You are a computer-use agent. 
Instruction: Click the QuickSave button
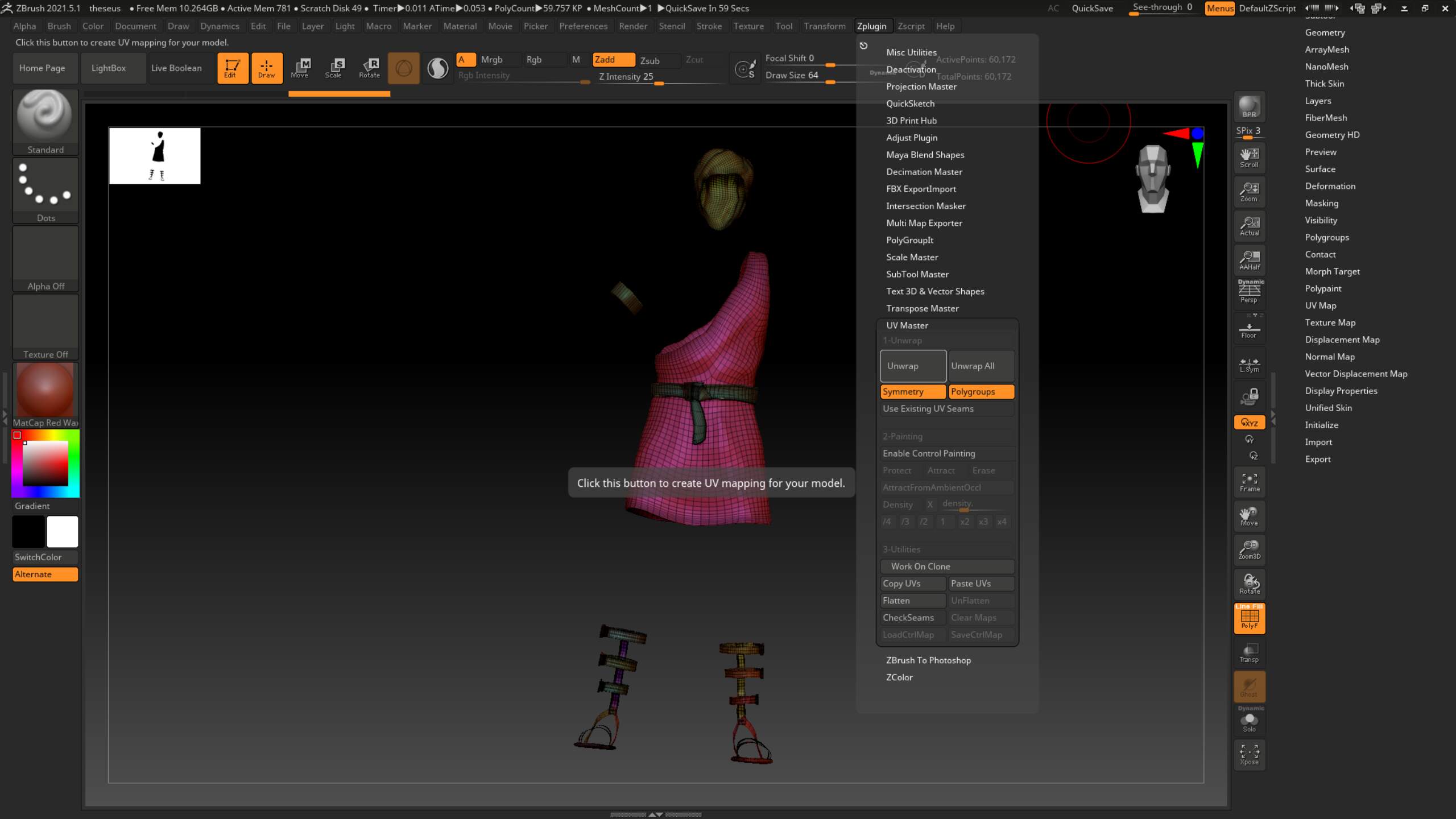[1092, 8]
